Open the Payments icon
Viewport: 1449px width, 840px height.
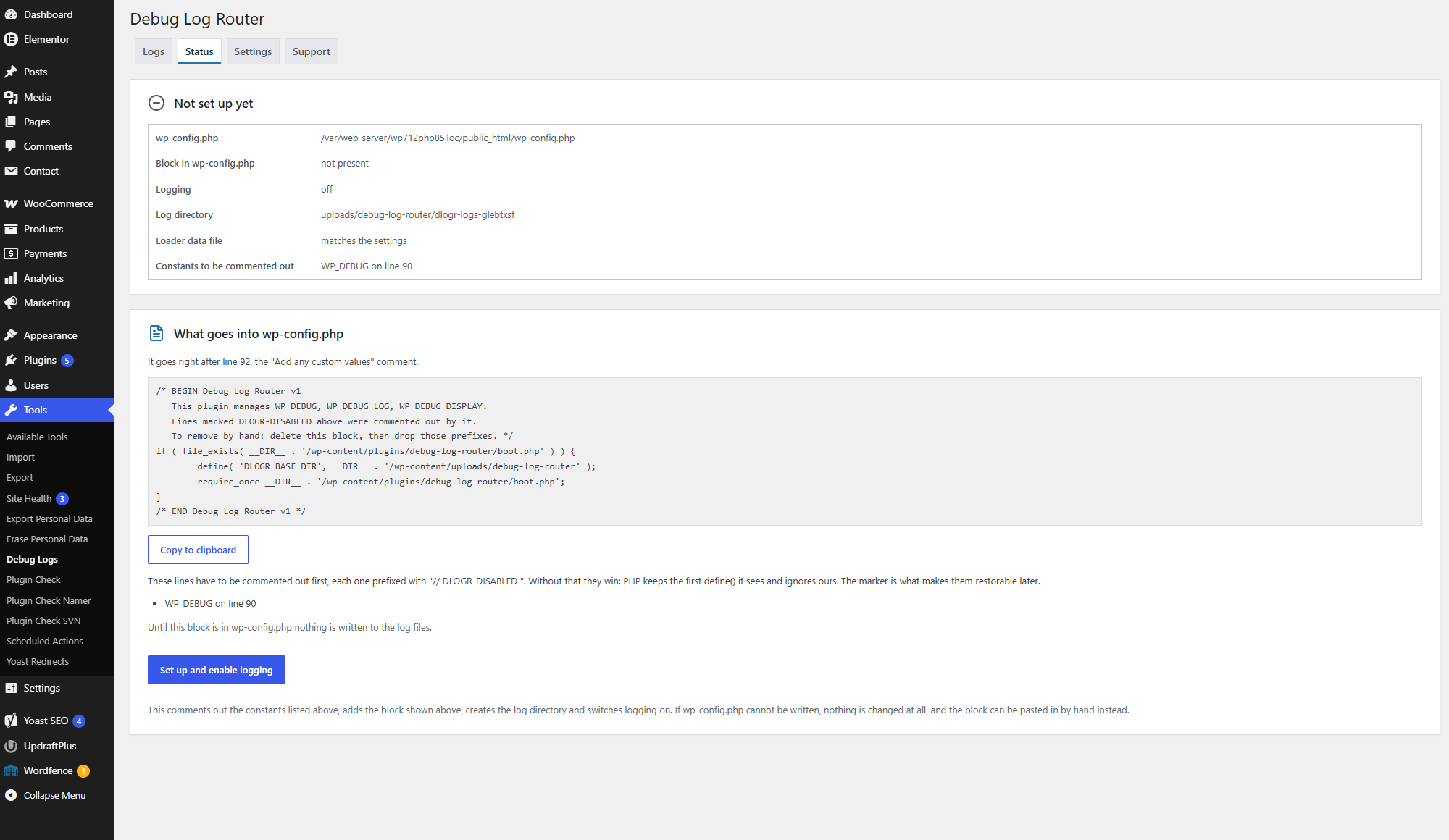click(x=11, y=253)
